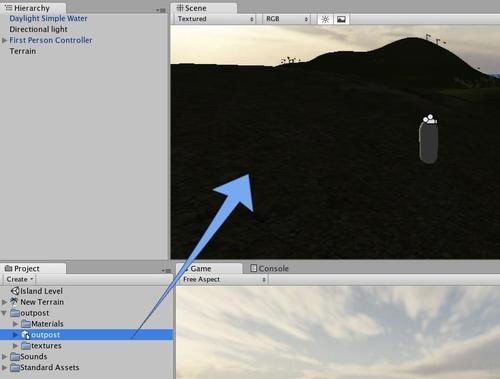Open the Textured draw mode dropdown
Screen dimensions: 500x379
click(x=215, y=19)
